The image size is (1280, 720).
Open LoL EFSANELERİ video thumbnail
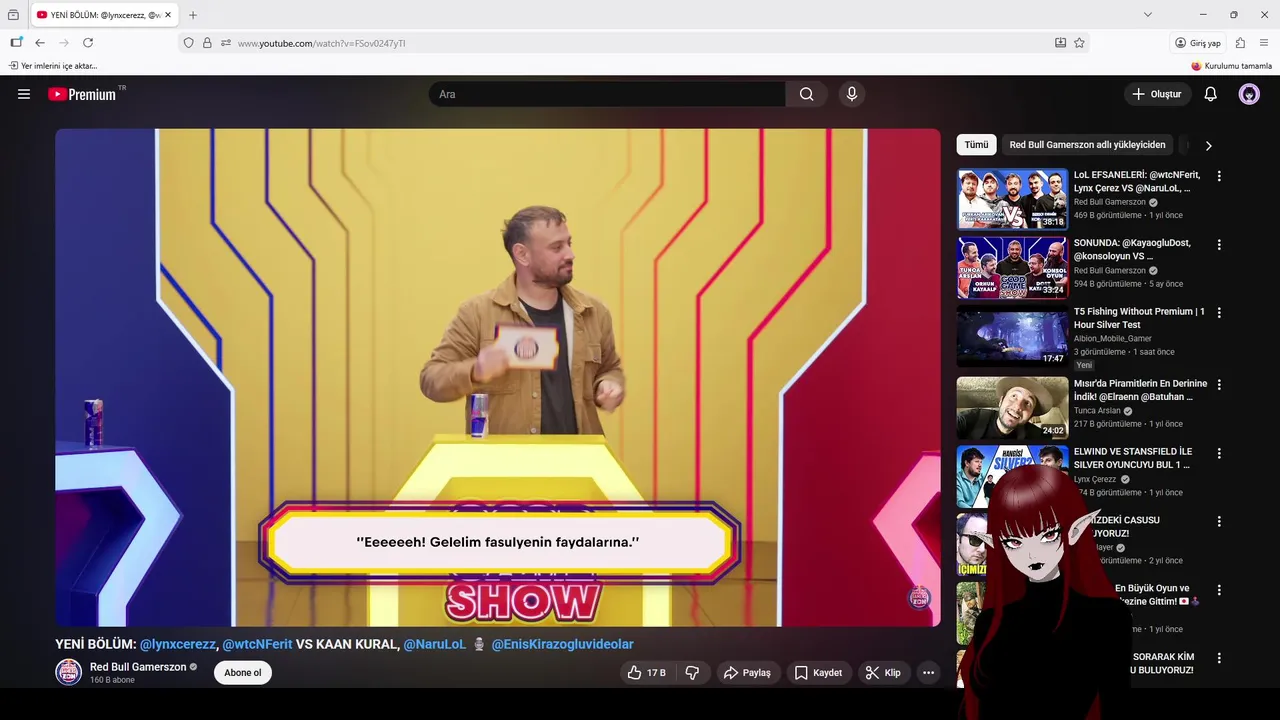tap(1012, 199)
